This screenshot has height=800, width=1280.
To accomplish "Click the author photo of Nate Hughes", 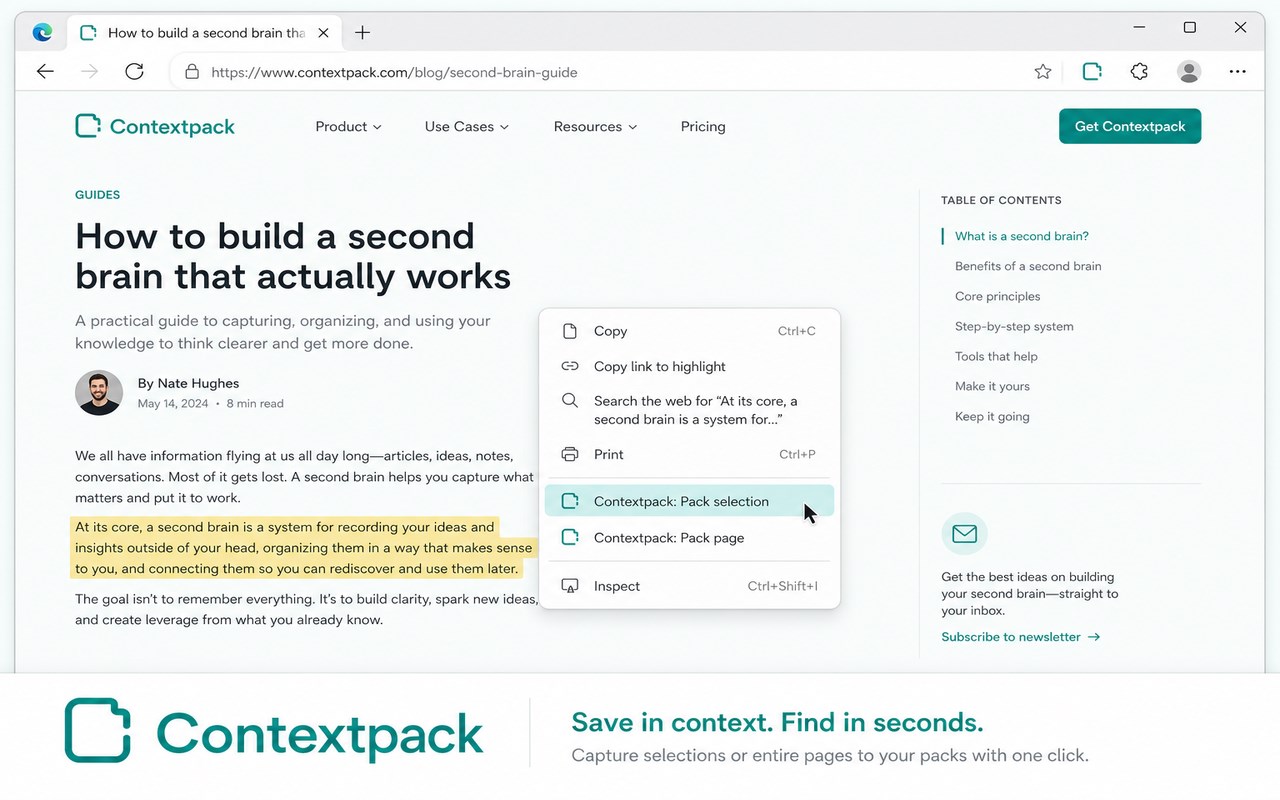I will (x=99, y=393).
